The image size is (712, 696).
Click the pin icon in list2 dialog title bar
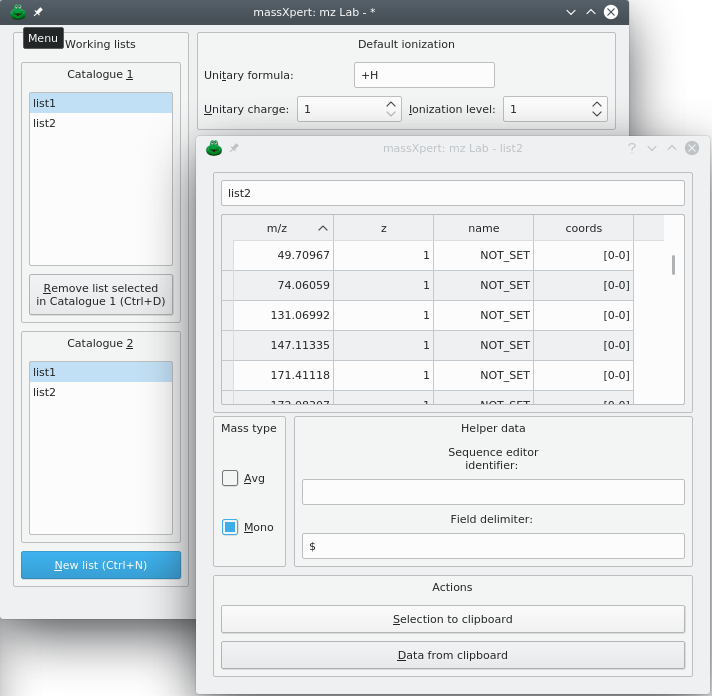(234, 148)
